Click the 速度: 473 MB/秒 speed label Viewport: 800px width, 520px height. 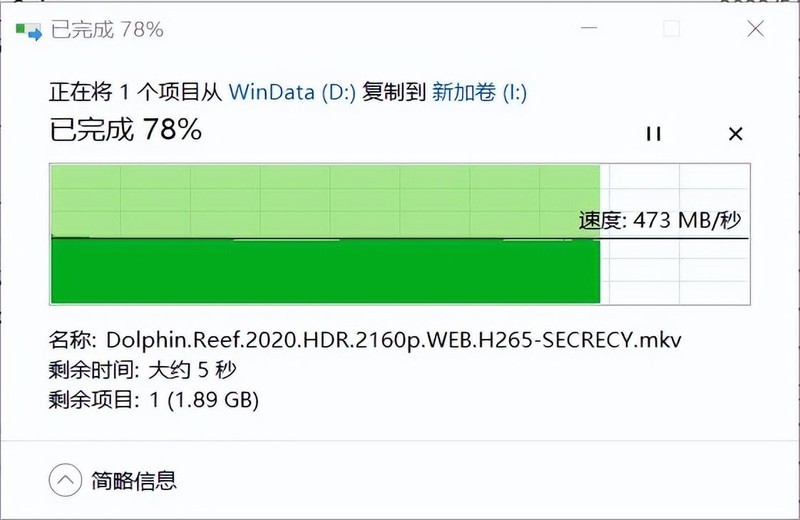point(660,220)
